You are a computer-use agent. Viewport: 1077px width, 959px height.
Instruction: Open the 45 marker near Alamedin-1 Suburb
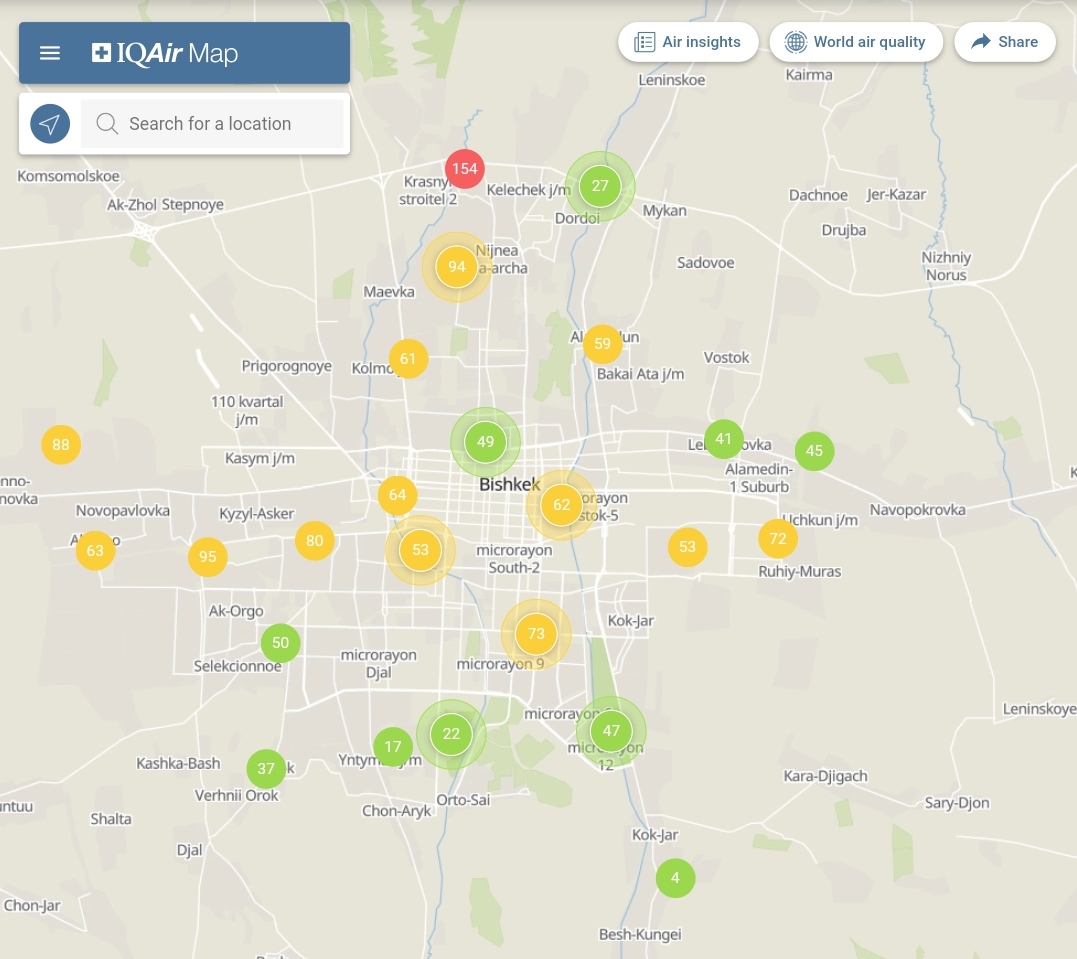click(x=814, y=451)
